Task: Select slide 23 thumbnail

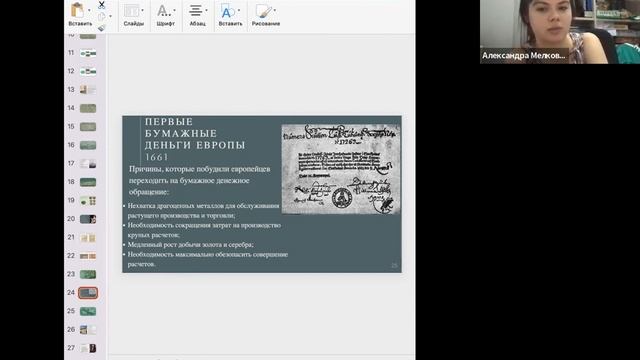Action: click(88, 274)
